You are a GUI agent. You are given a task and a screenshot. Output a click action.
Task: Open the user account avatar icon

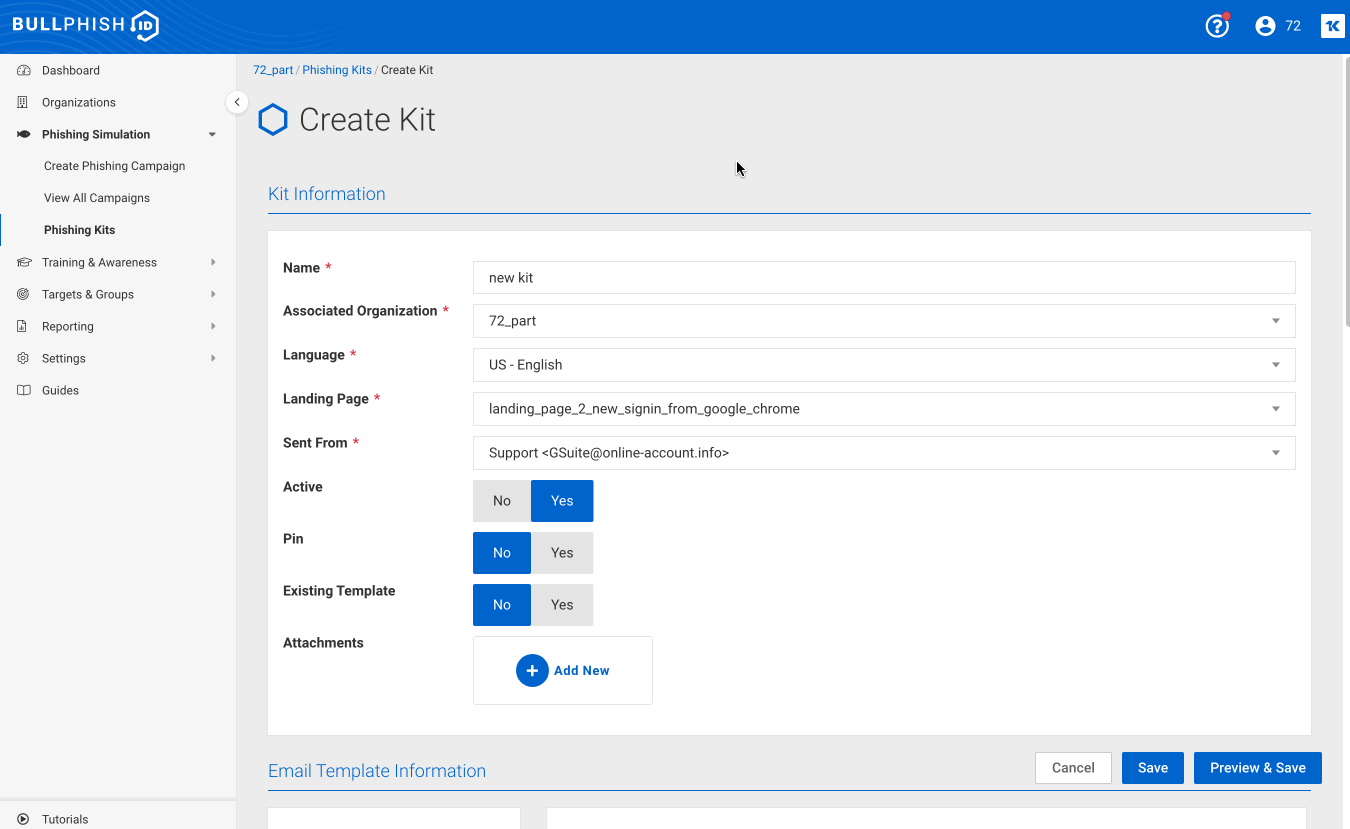coord(1265,26)
